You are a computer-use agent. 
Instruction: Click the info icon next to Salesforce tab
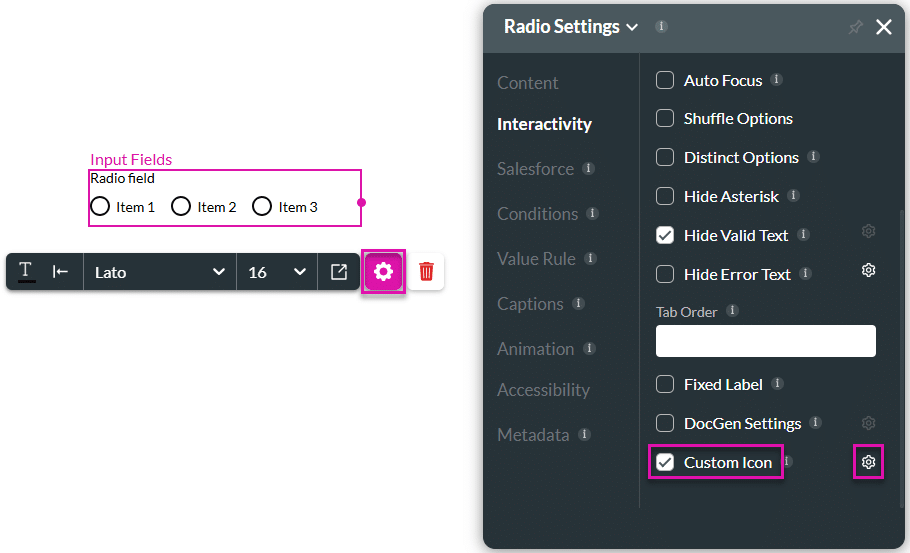point(588,168)
